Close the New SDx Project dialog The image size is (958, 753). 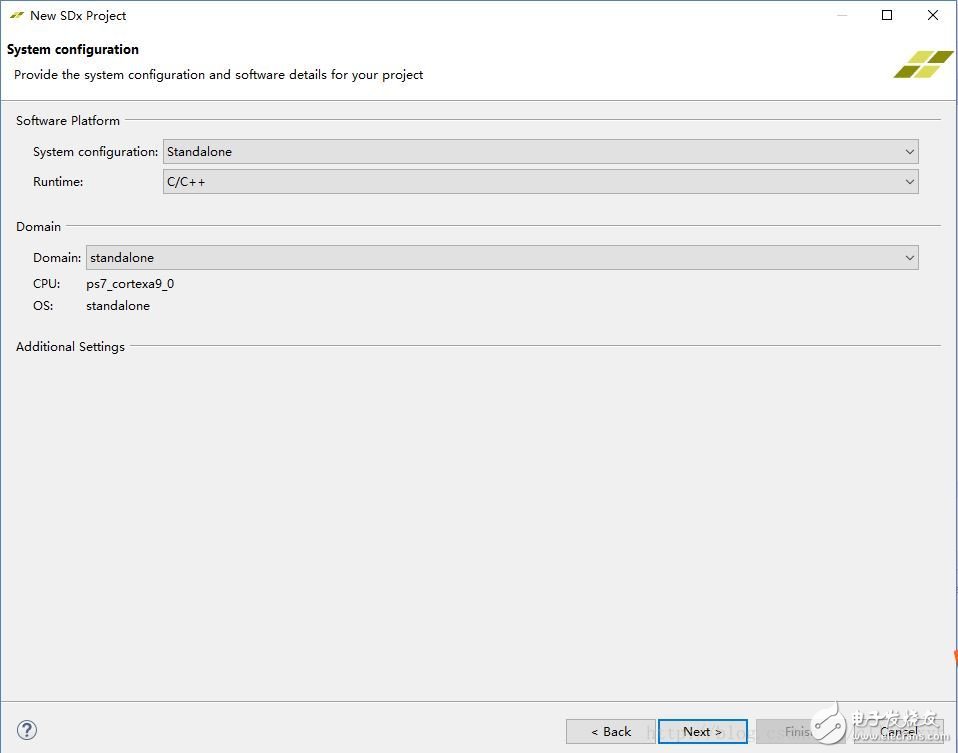933,16
